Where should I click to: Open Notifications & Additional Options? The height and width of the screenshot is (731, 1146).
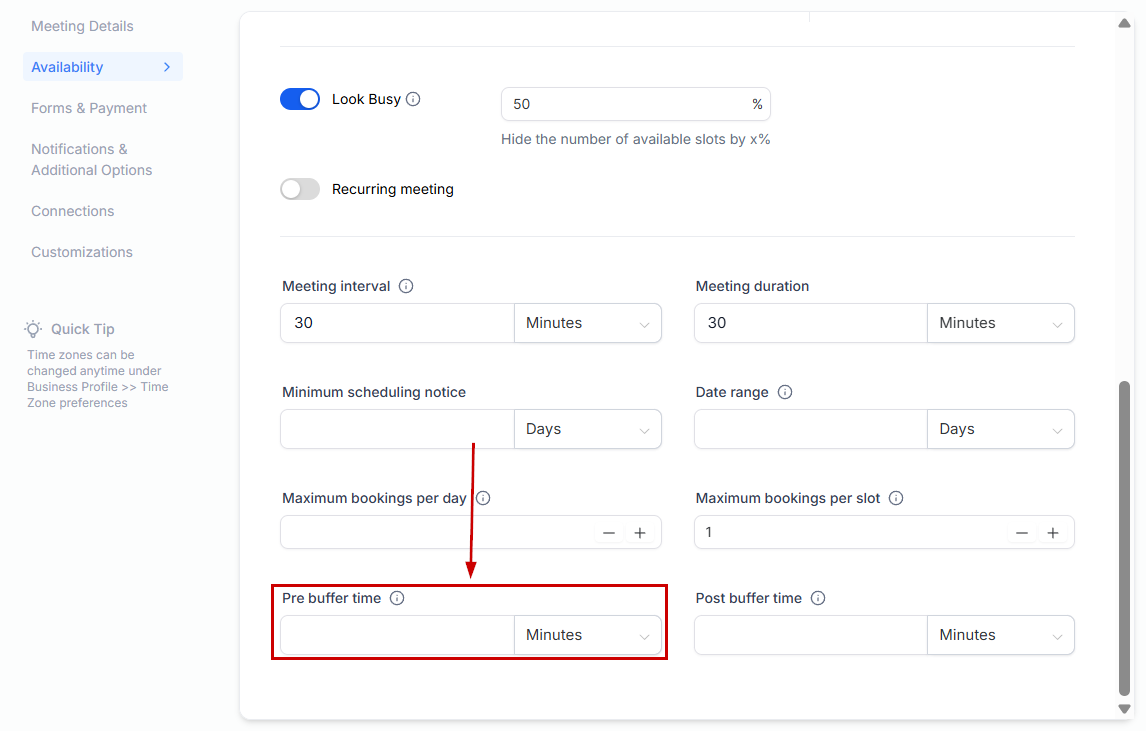[91, 159]
